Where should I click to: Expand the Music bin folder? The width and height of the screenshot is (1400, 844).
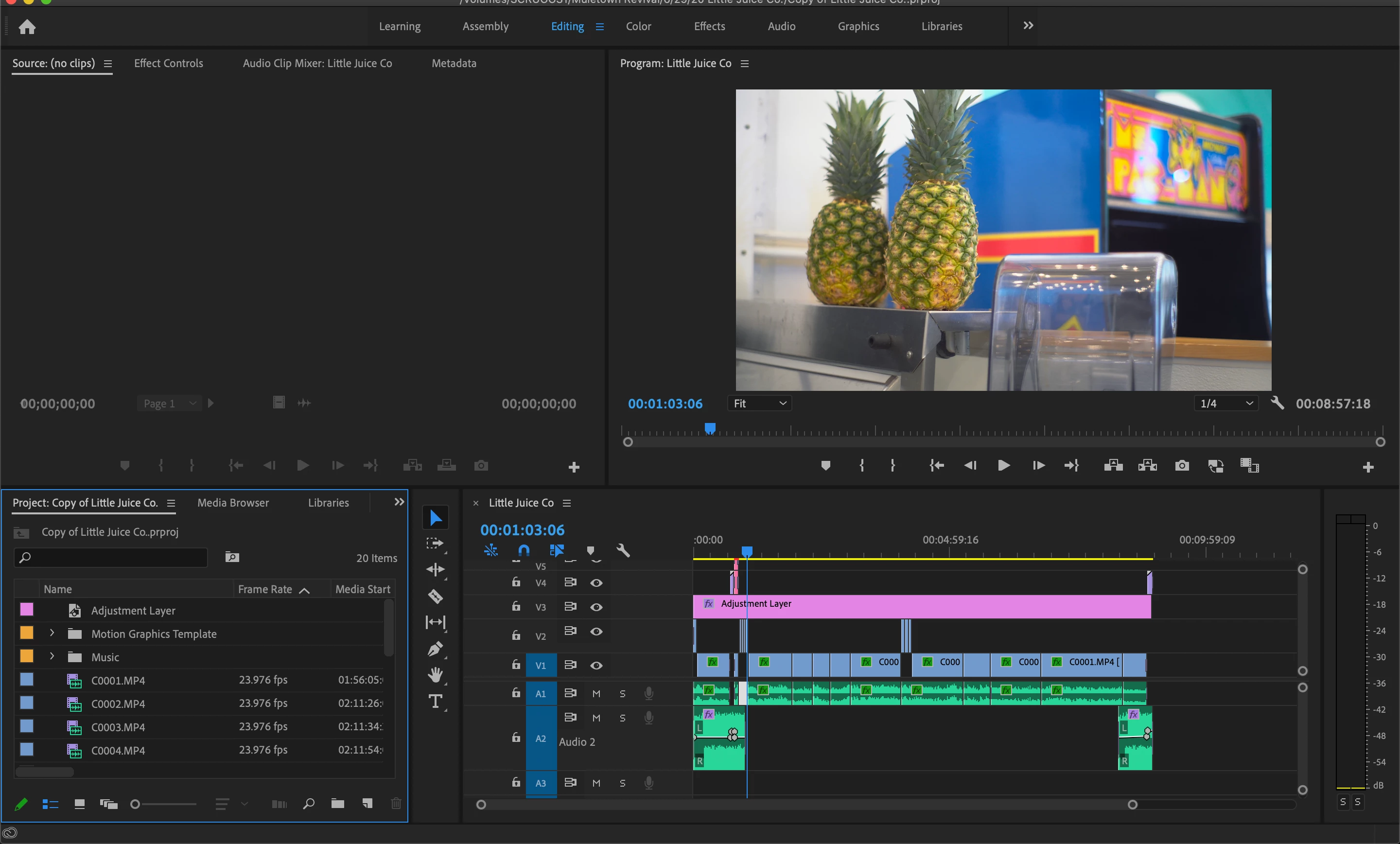click(x=52, y=656)
